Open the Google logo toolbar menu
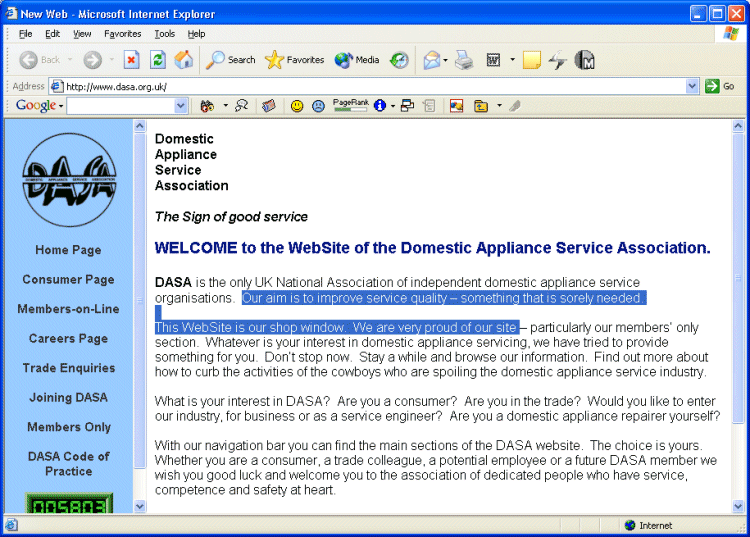Viewport: 750px width, 537px height. 39,105
